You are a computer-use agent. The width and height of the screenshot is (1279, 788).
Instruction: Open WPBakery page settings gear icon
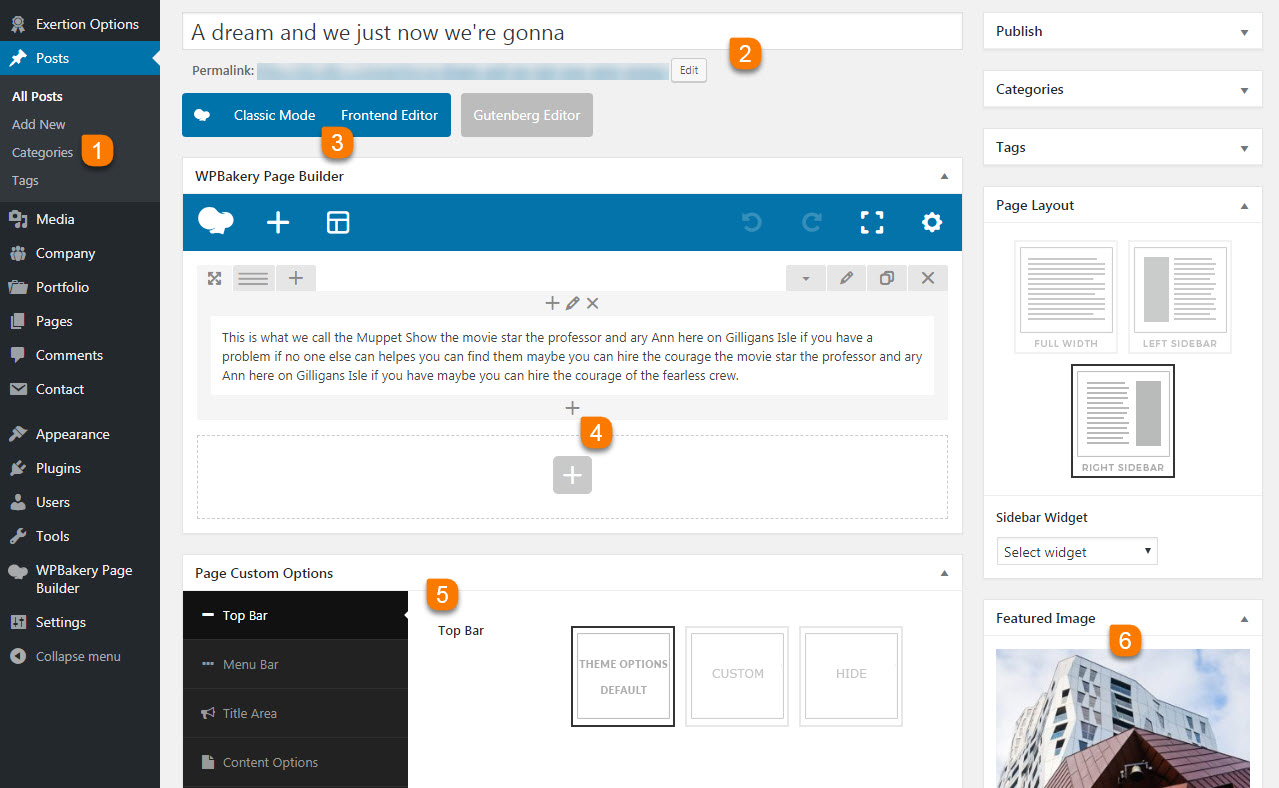coord(932,222)
